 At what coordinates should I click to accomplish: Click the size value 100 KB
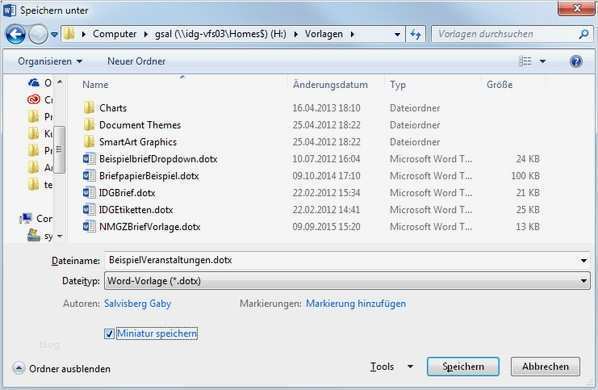coord(525,176)
